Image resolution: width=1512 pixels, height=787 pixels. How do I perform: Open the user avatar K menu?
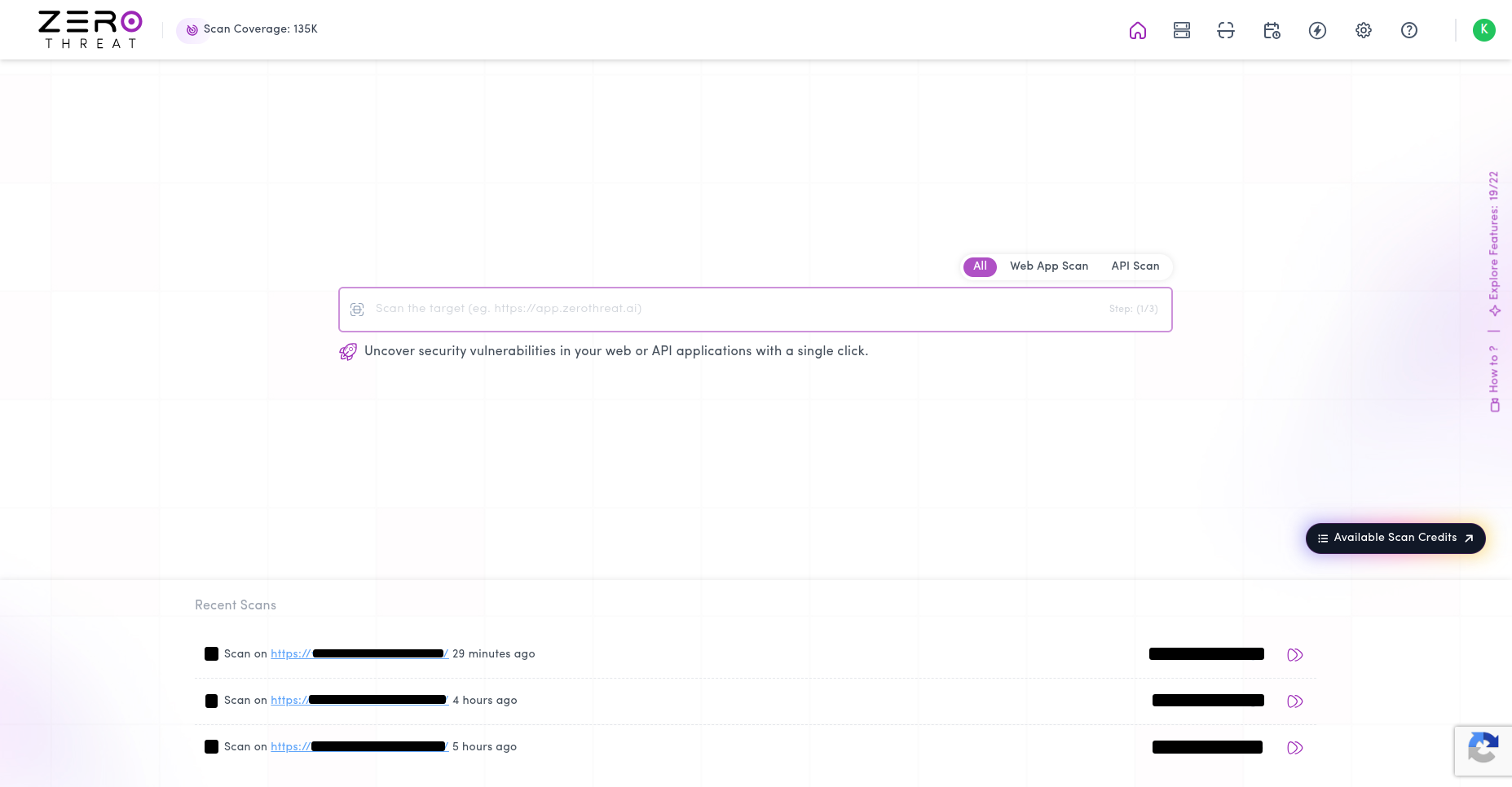point(1484,30)
